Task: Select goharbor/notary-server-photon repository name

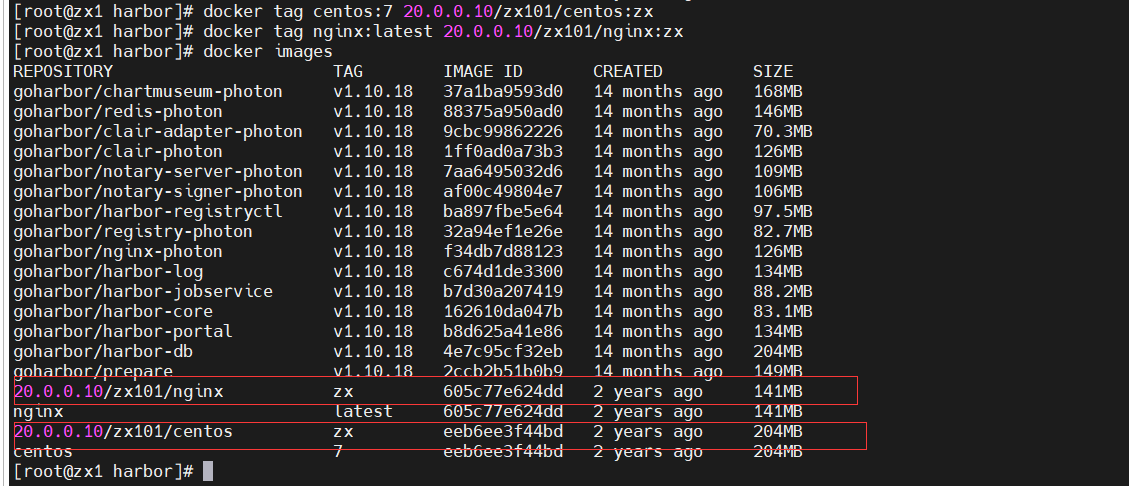Action: point(158,172)
